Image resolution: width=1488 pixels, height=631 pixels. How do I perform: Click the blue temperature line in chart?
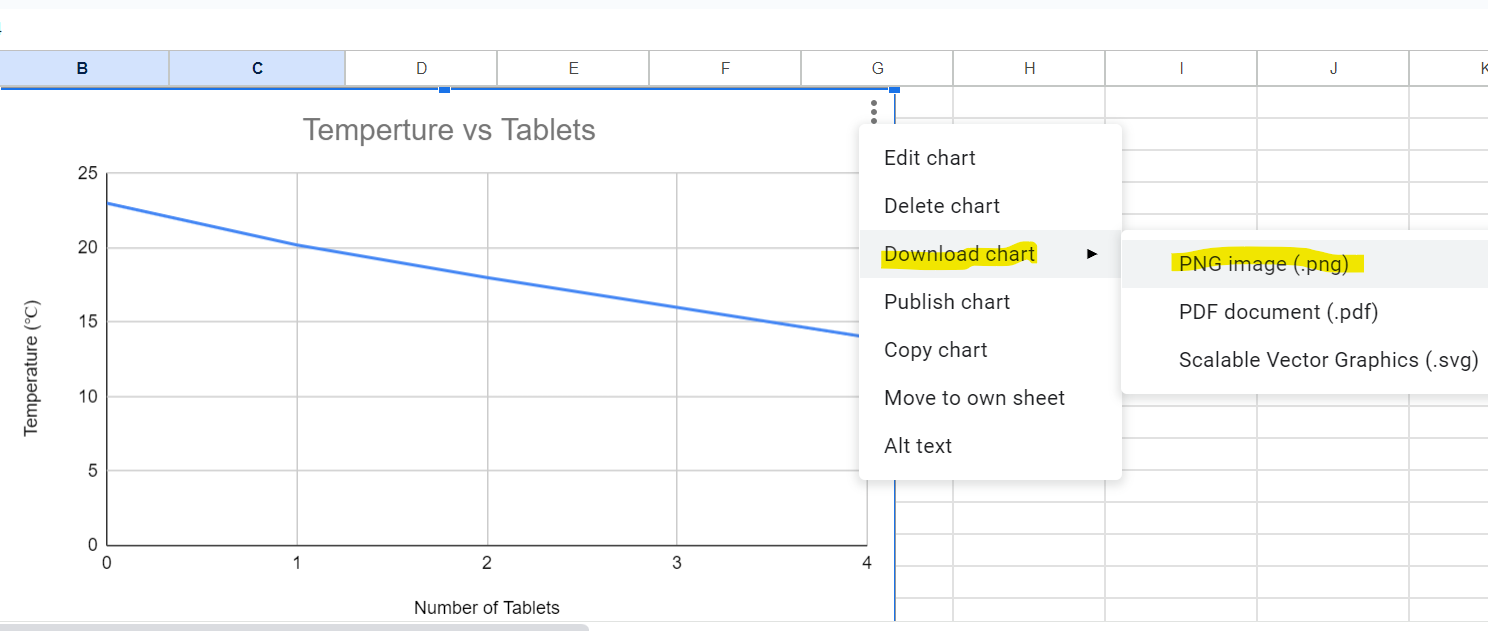point(487,277)
